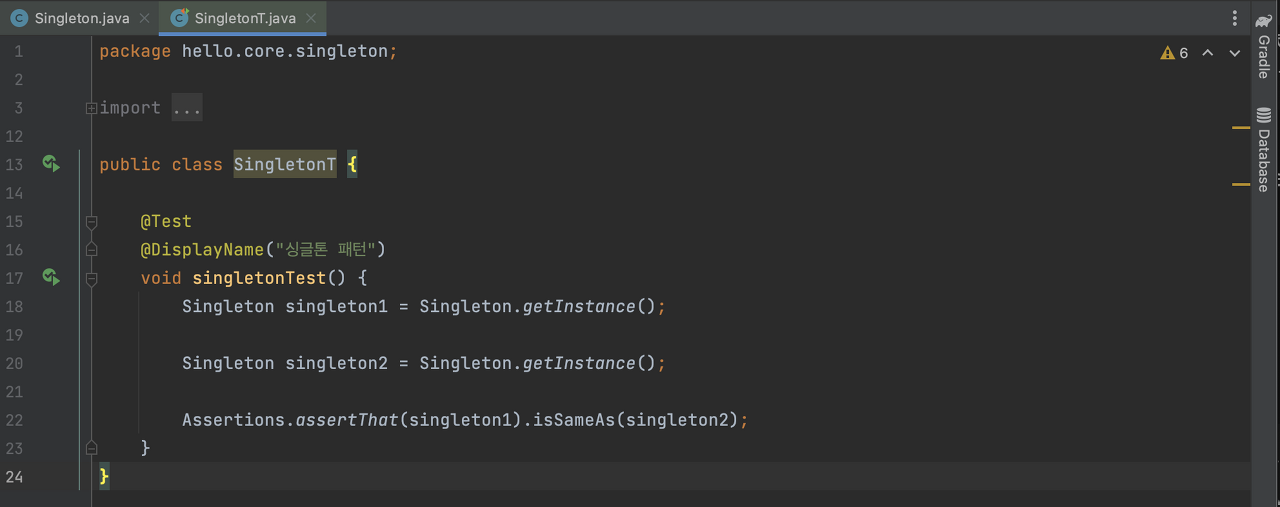Screen dimensions: 1280x507
Task: Collapse fold marker at @DisplayName line 16
Action: [91, 249]
